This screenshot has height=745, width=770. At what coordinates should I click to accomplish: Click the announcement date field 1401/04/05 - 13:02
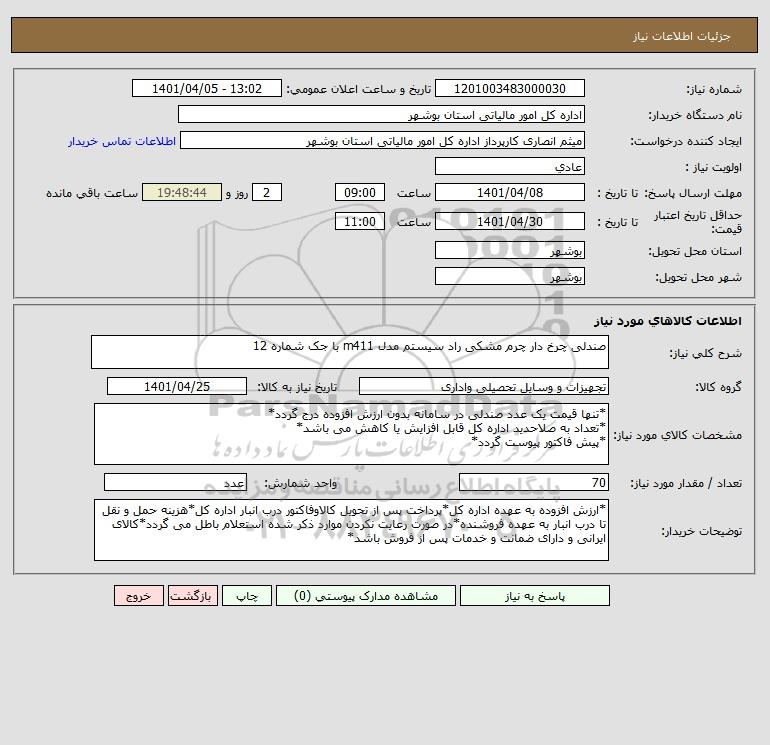(x=207, y=88)
